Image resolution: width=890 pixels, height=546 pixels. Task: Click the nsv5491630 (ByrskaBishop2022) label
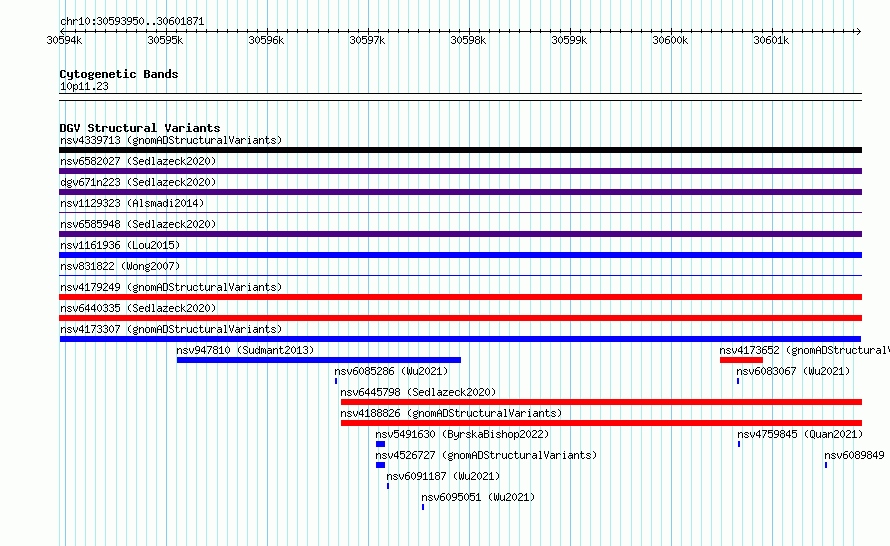pos(462,434)
